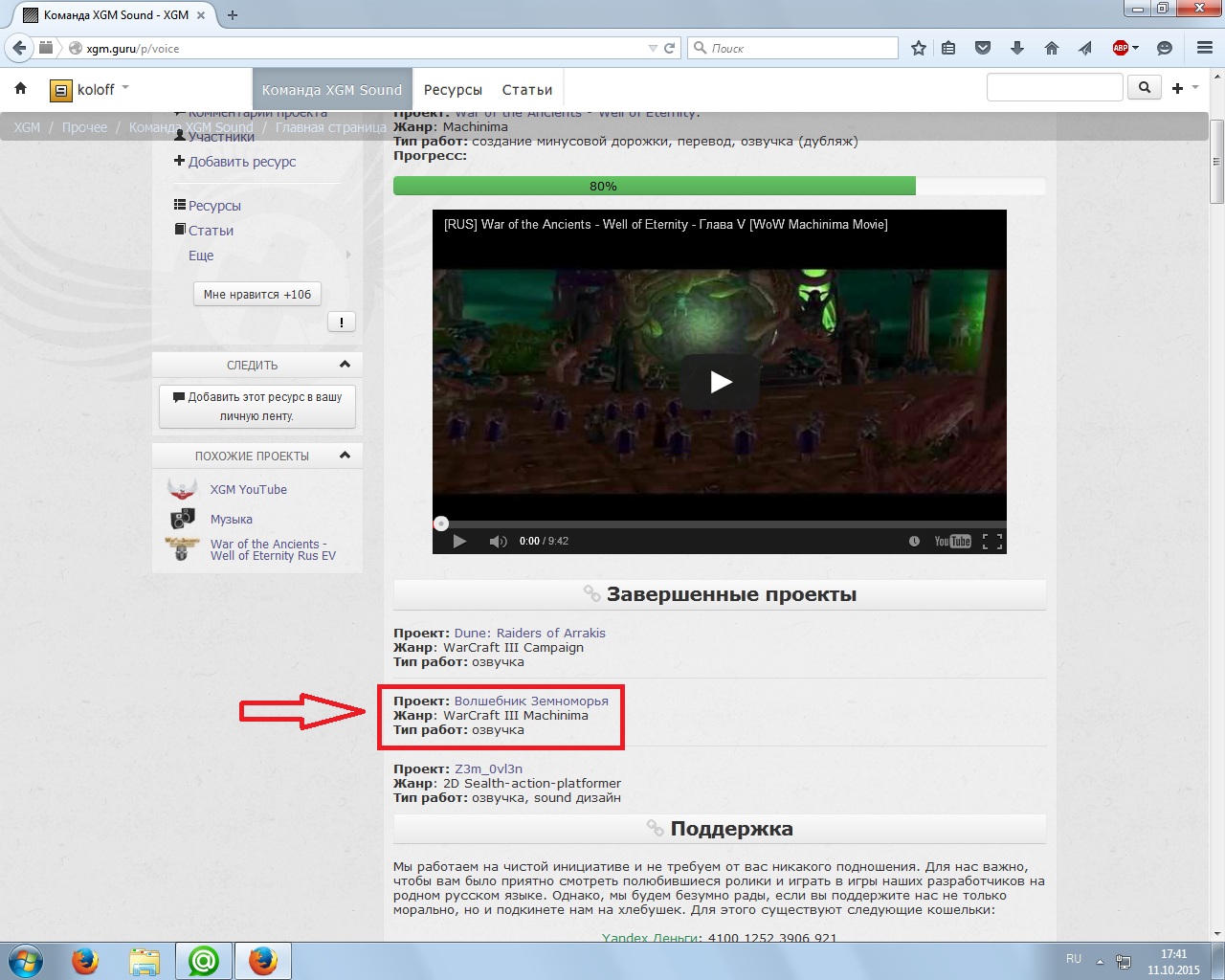Mute the video with the speaker icon
This screenshot has width=1225, height=980.
[498, 541]
